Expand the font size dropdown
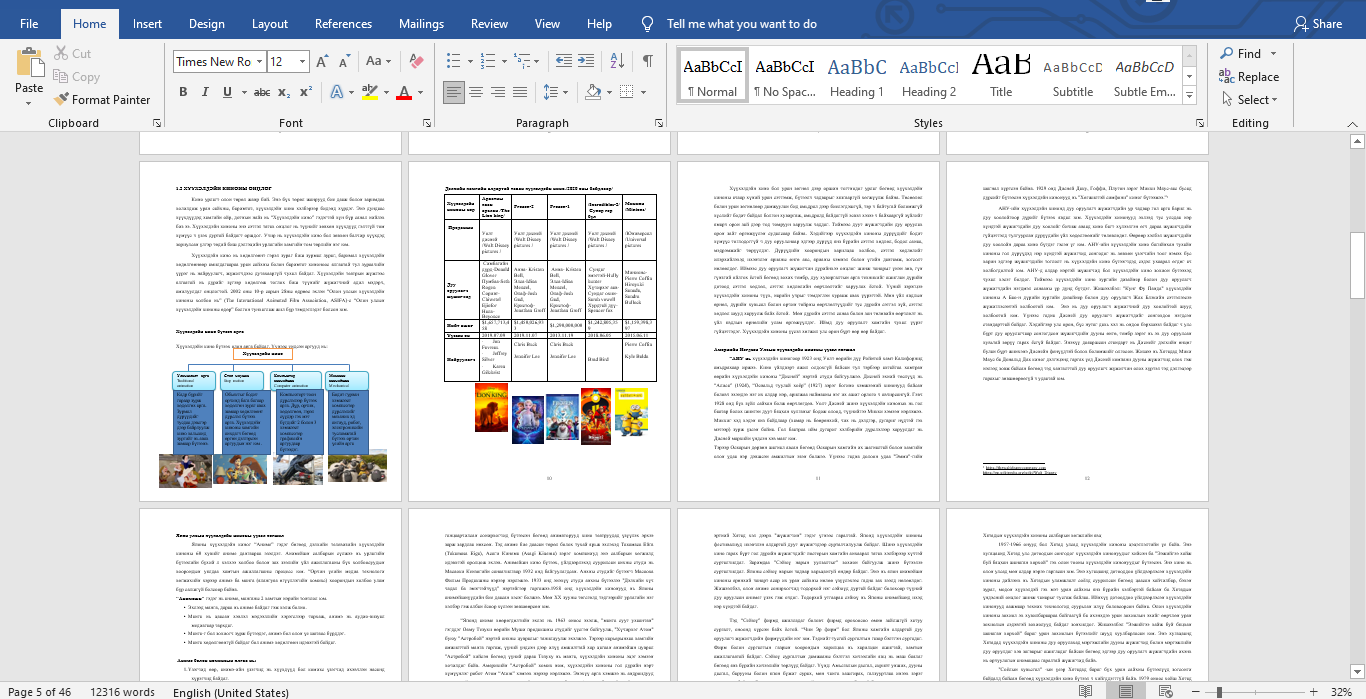The height and width of the screenshot is (699, 1366). [303, 62]
